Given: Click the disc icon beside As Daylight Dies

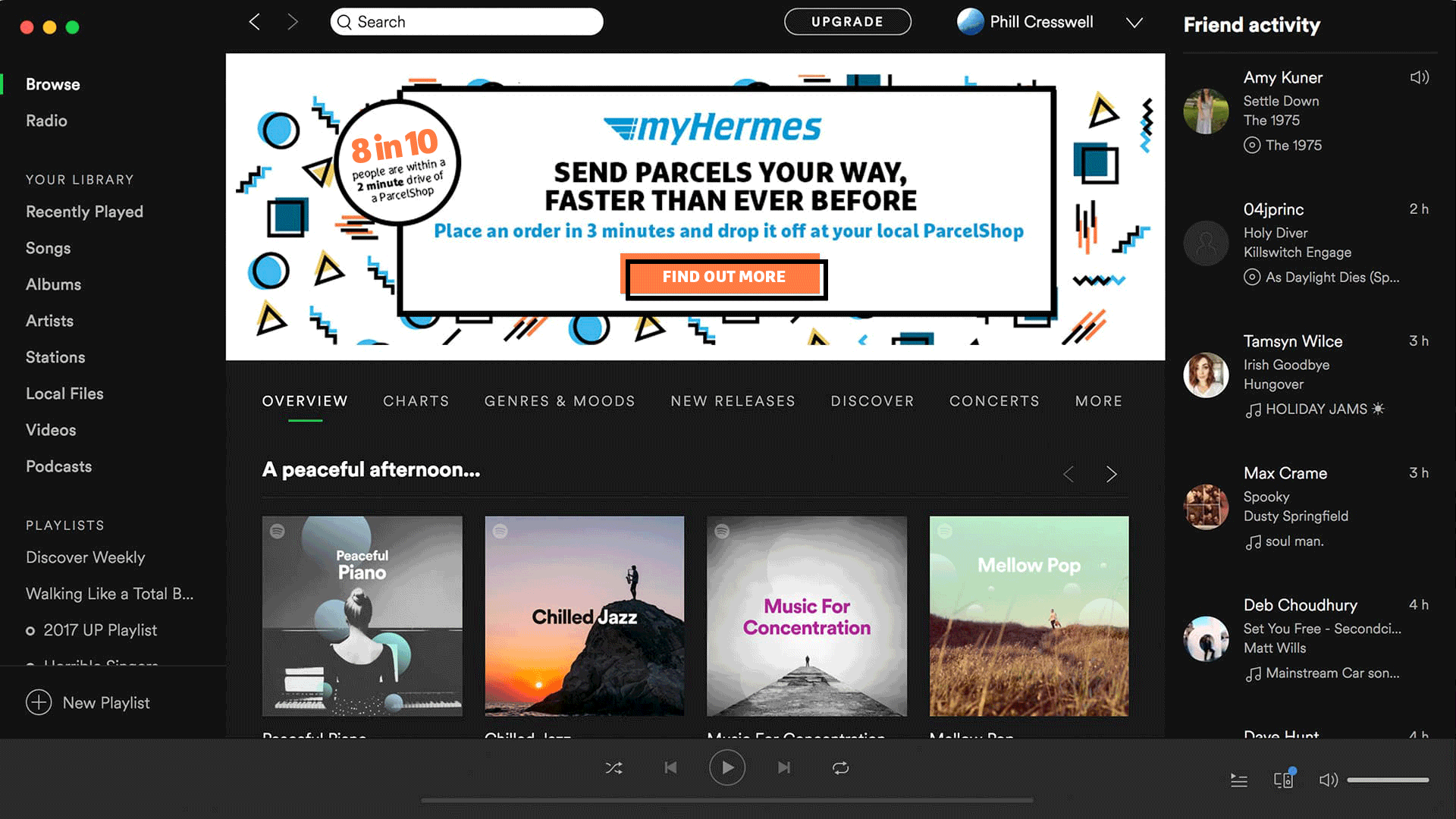Looking at the screenshot, I should coord(1252,277).
